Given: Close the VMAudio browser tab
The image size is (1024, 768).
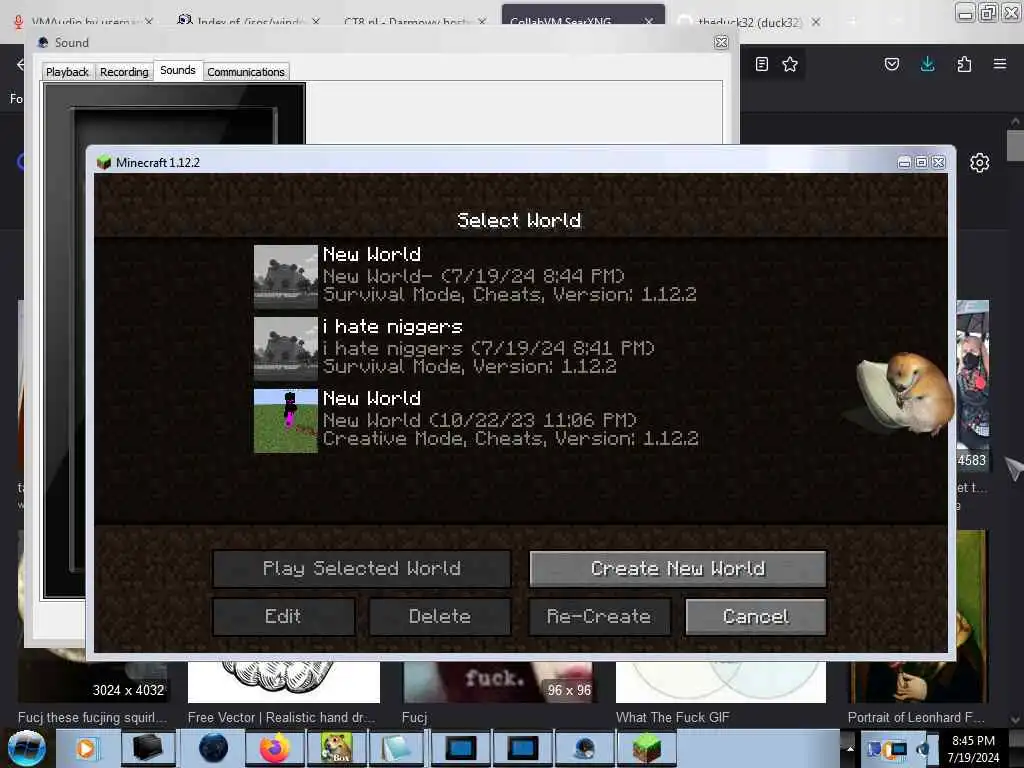Looking at the screenshot, I should coord(149,22).
